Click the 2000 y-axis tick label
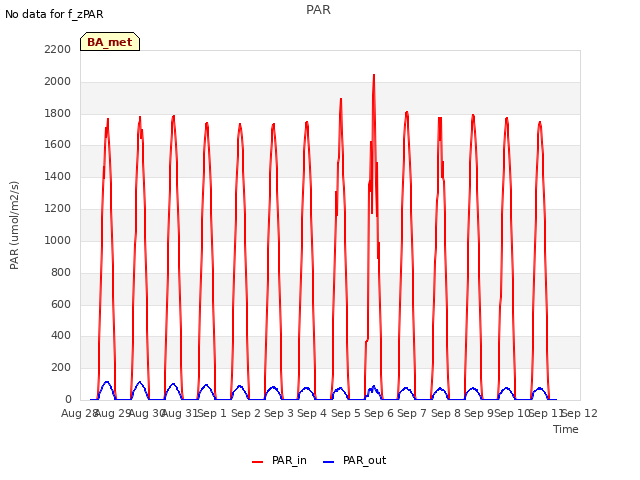Image resolution: width=640 pixels, height=480 pixels. click(x=58, y=81)
